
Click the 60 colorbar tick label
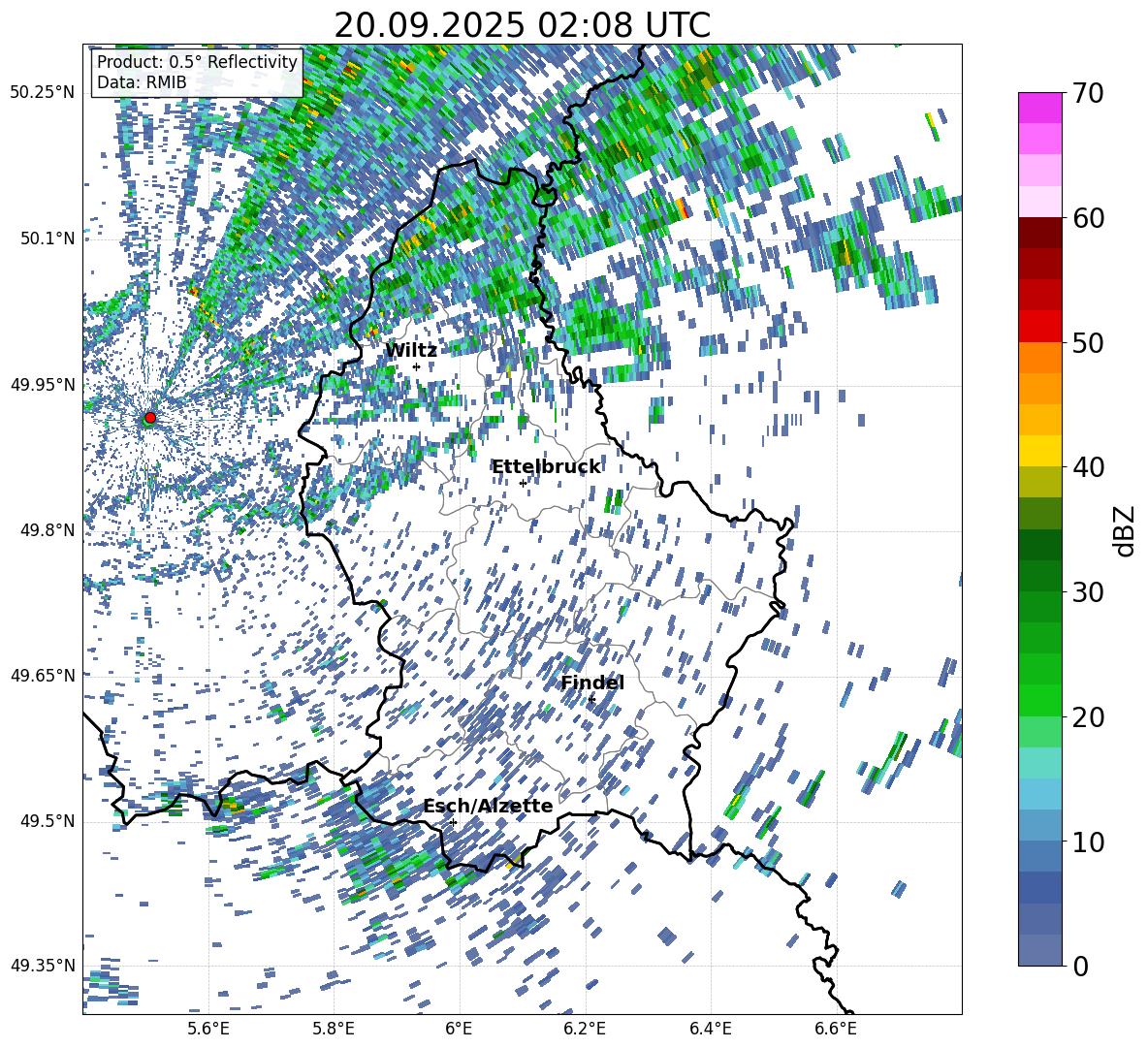pyautogui.click(x=1088, y=218)
